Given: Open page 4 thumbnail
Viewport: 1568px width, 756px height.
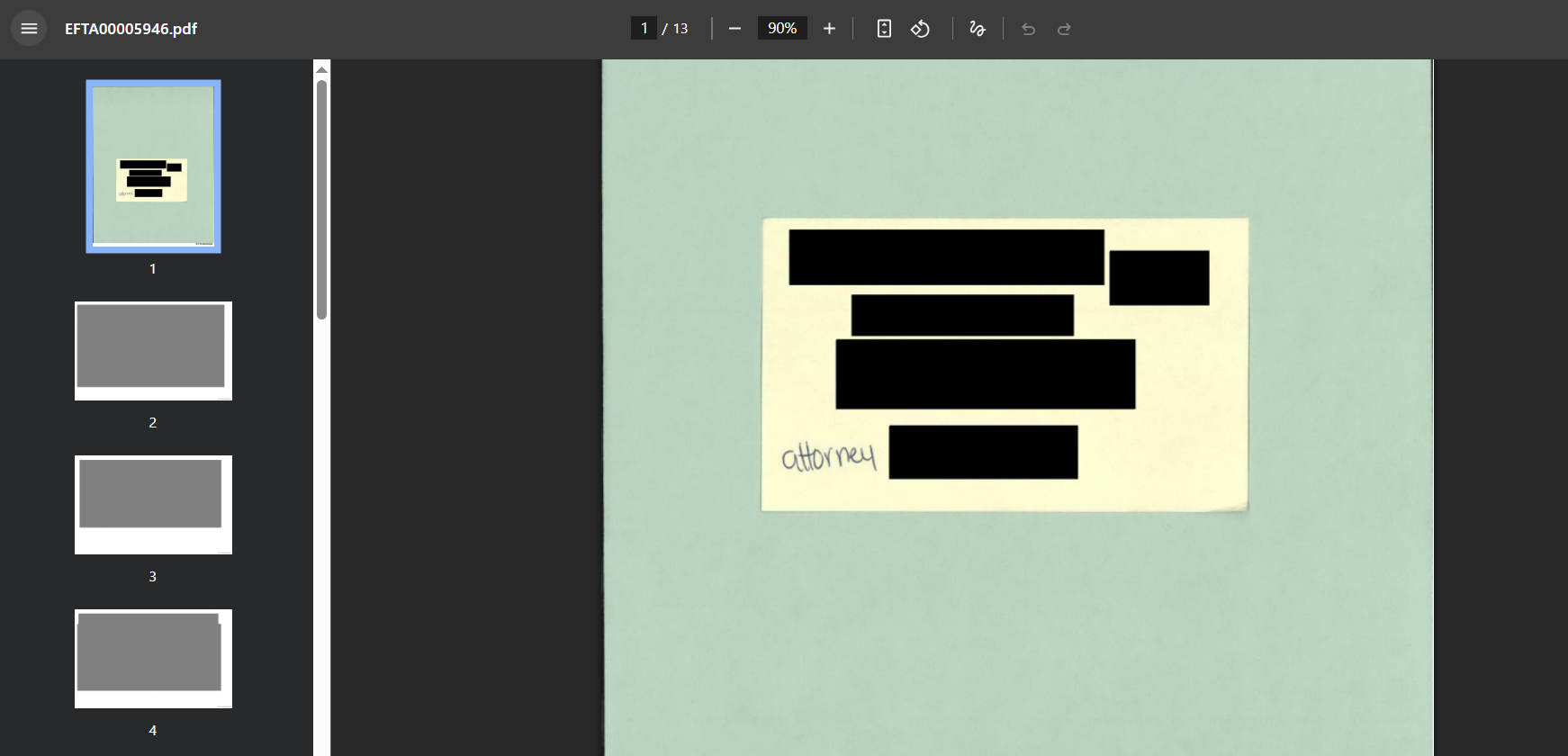Looking at the screenshot, I should click(153, 659).
